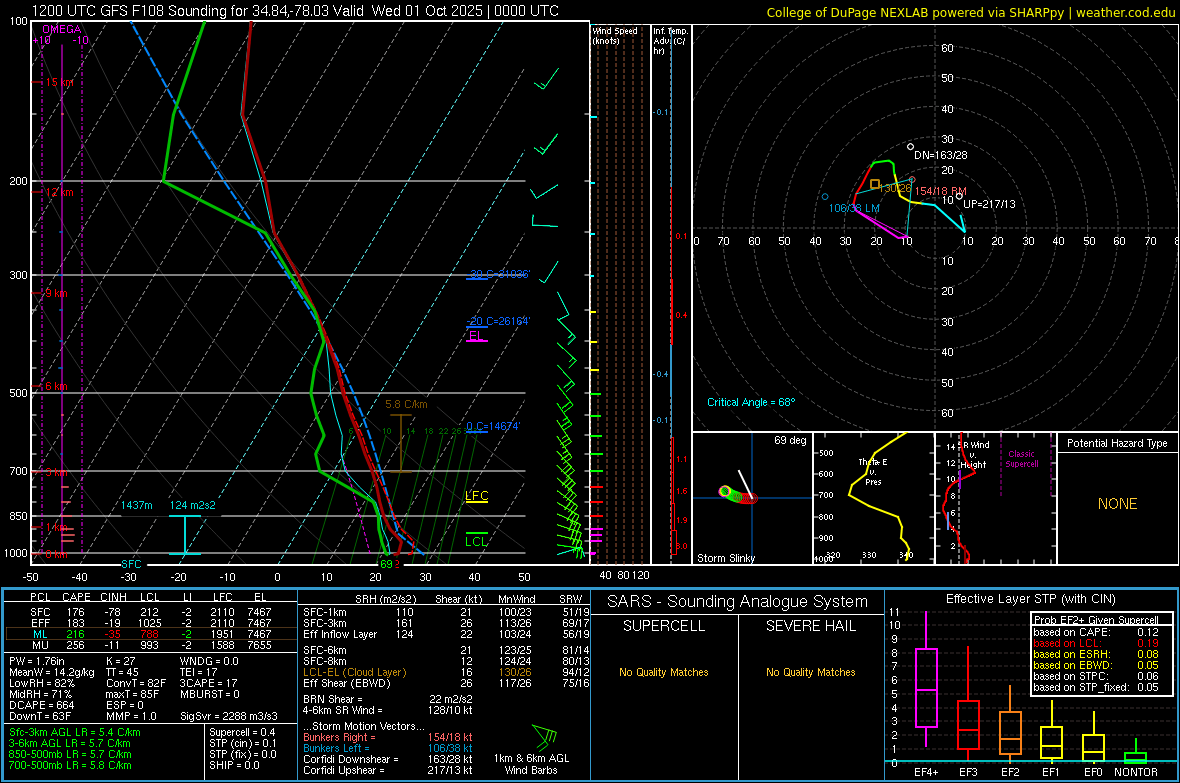
Task: Click the 154/18 RM storm motion label
Action: 941,191
